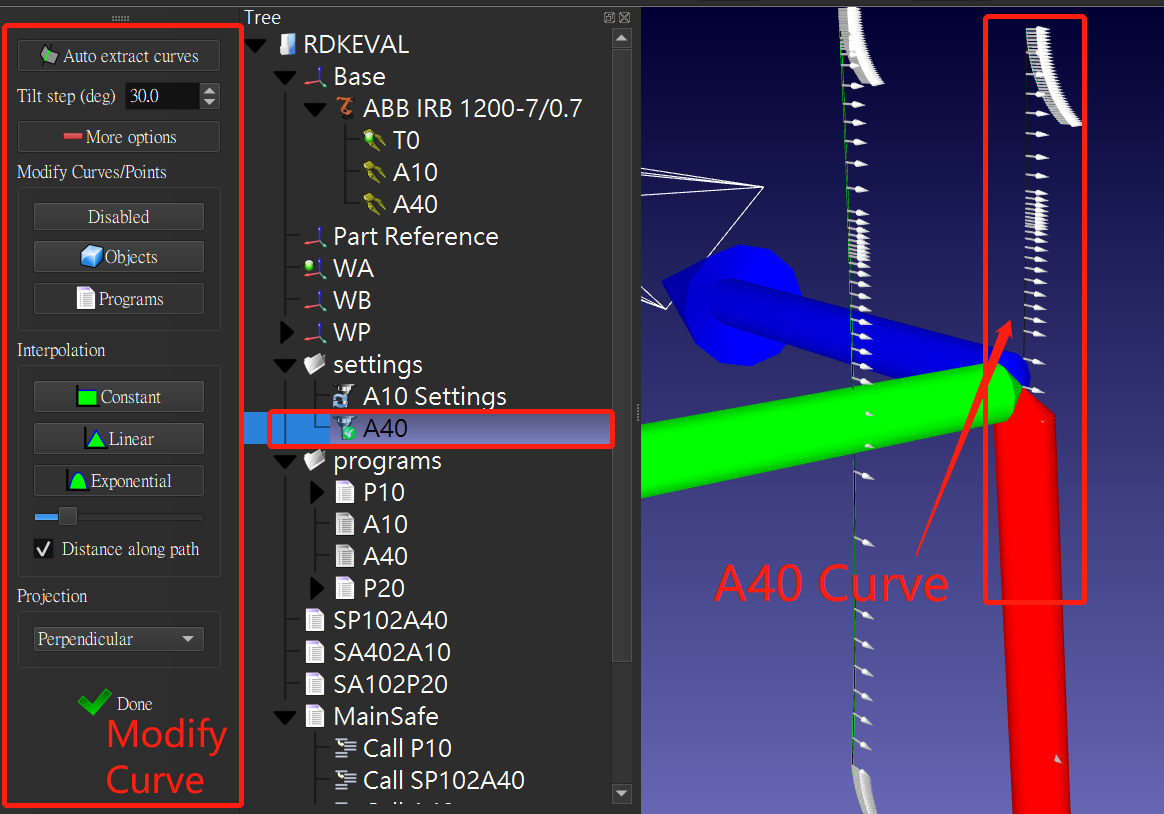
Task: Click Auto extract curves button
Action: [x=119, y=56]
